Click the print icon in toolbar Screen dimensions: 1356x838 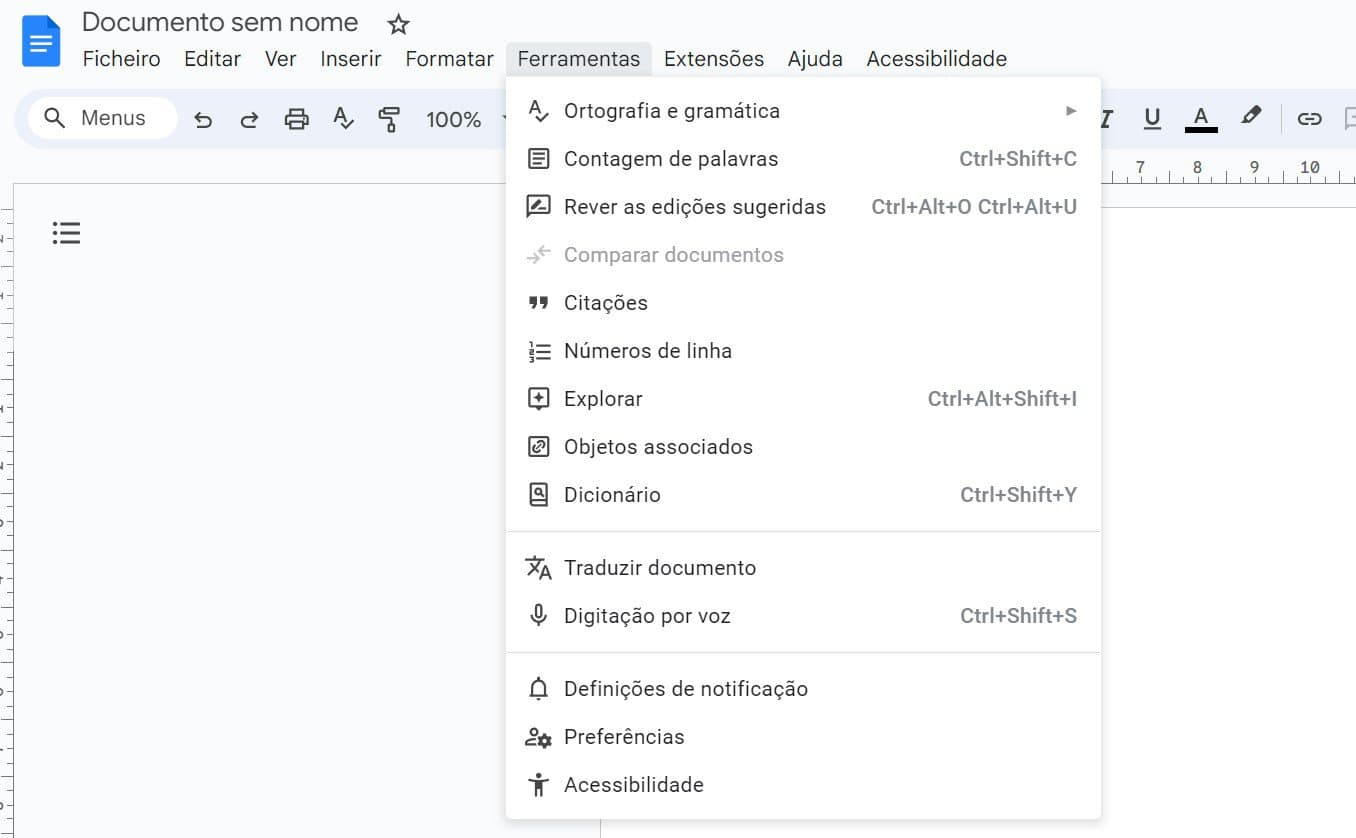tap(296, 119)
